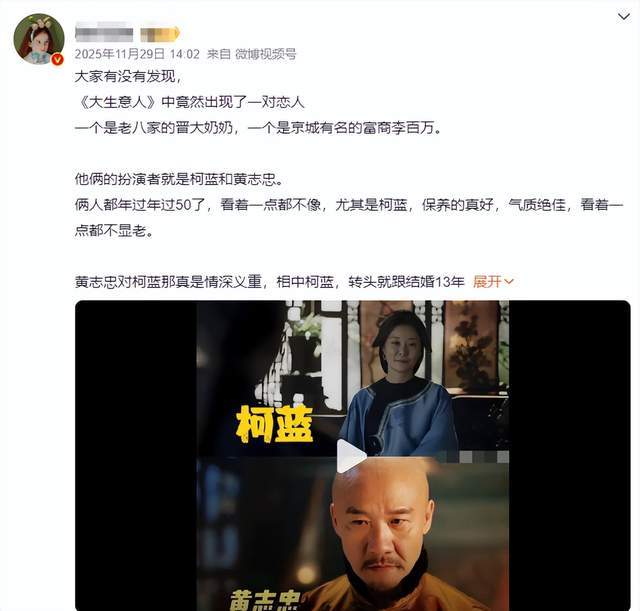The width and height of the screenshot is (640, 611).
Task: Click the line mentioning 柯蓝和黄志忠
Action: 179,179
